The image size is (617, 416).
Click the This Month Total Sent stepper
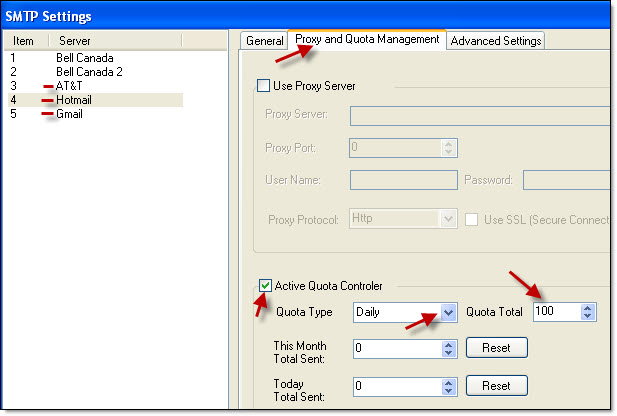448,348
